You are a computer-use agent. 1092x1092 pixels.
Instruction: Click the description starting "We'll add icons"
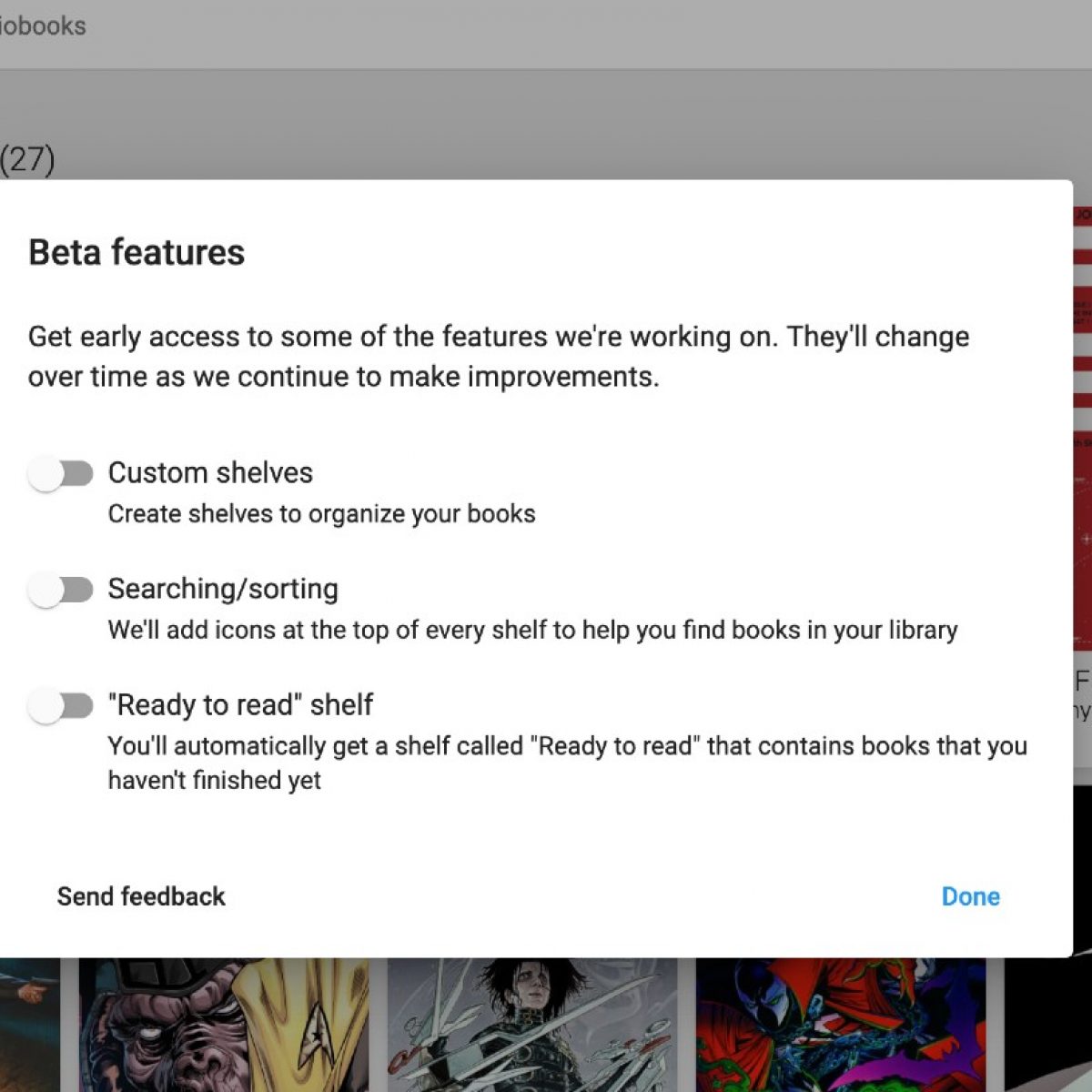[532, 630]
